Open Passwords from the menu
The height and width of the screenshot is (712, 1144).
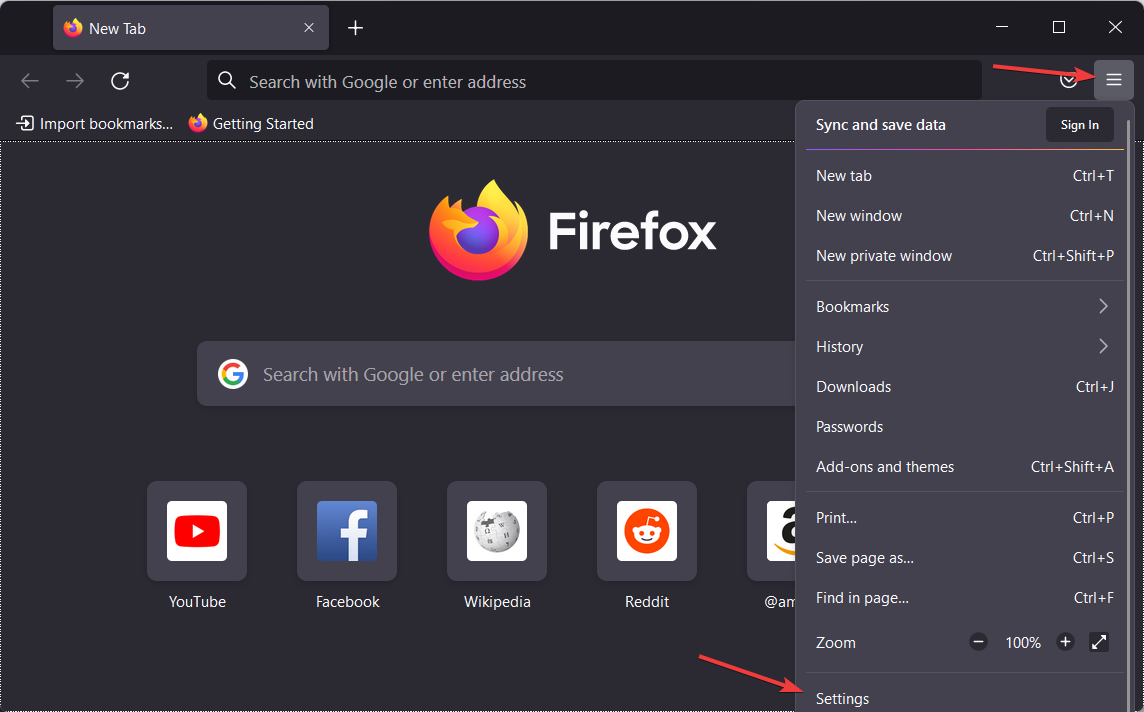965,427
